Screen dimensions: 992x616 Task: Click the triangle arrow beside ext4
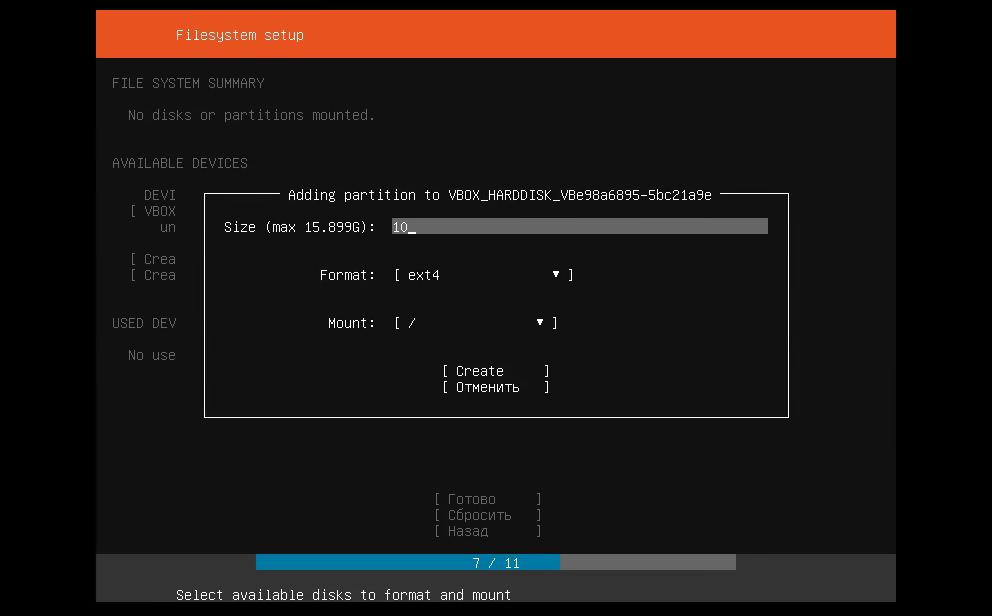point(556,274)
